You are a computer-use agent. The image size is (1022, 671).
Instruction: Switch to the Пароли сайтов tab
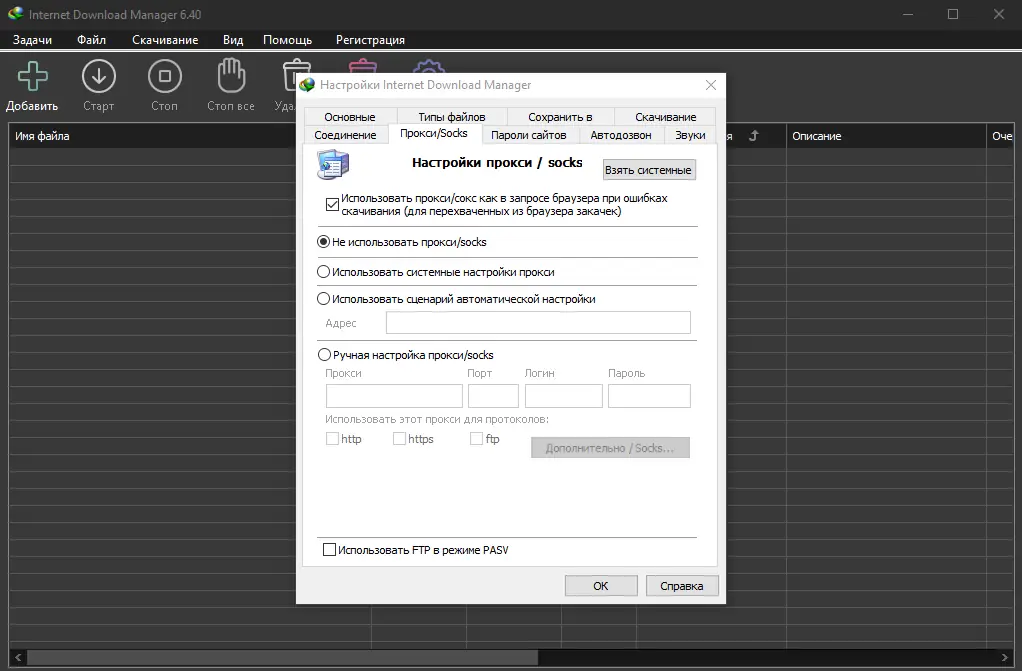[x=529, y=135]
